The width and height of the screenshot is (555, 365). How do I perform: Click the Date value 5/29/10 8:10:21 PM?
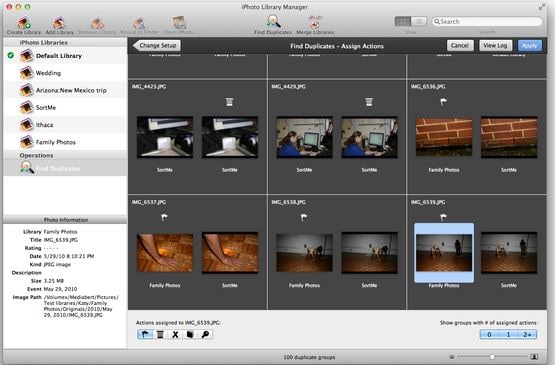pos(69,256)
